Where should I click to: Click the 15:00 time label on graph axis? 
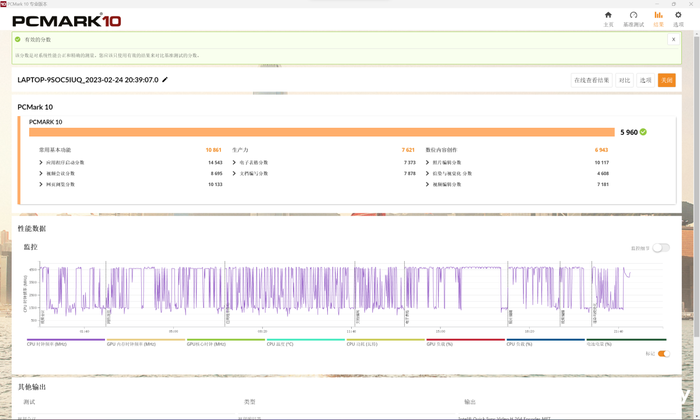point(440,331)
